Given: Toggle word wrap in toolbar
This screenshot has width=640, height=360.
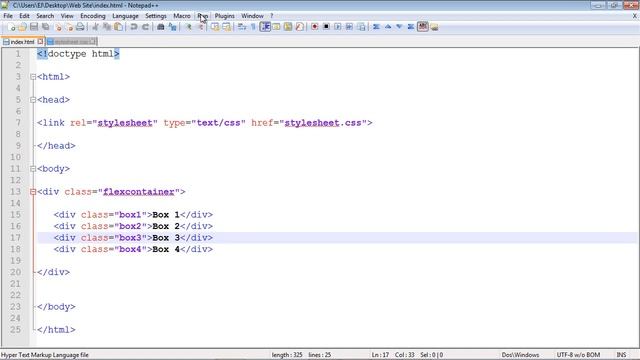Looking at the screenshot, I should tap(242, 27).
